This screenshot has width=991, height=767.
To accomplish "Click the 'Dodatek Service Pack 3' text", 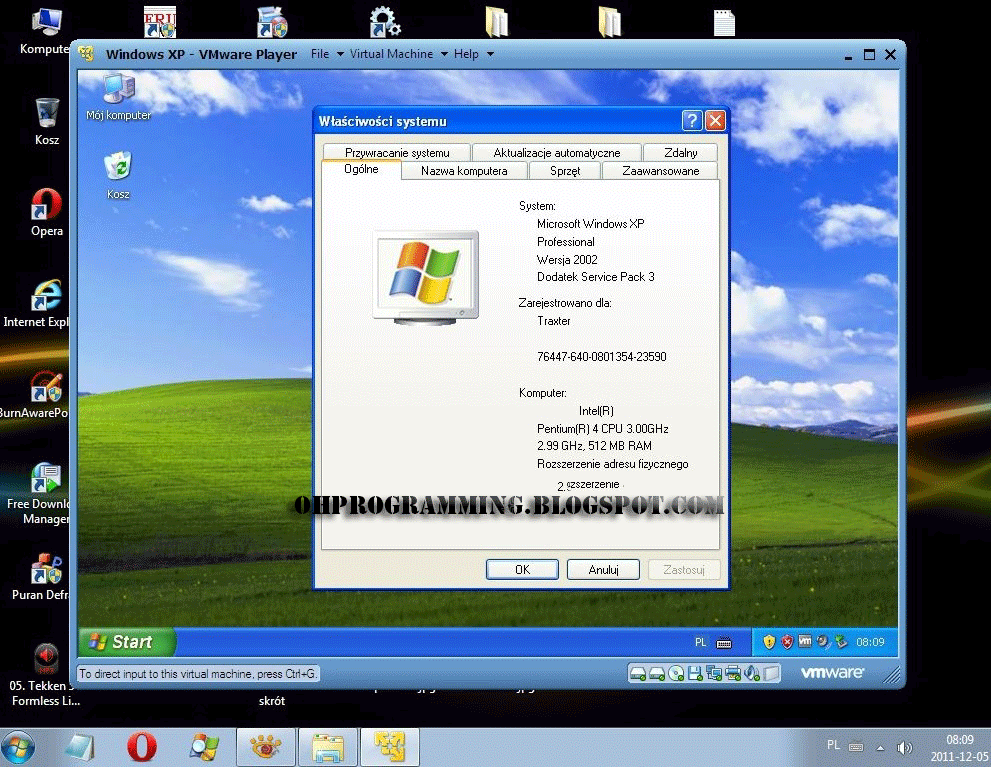I will pyautogui.click(x=595, y=277).
